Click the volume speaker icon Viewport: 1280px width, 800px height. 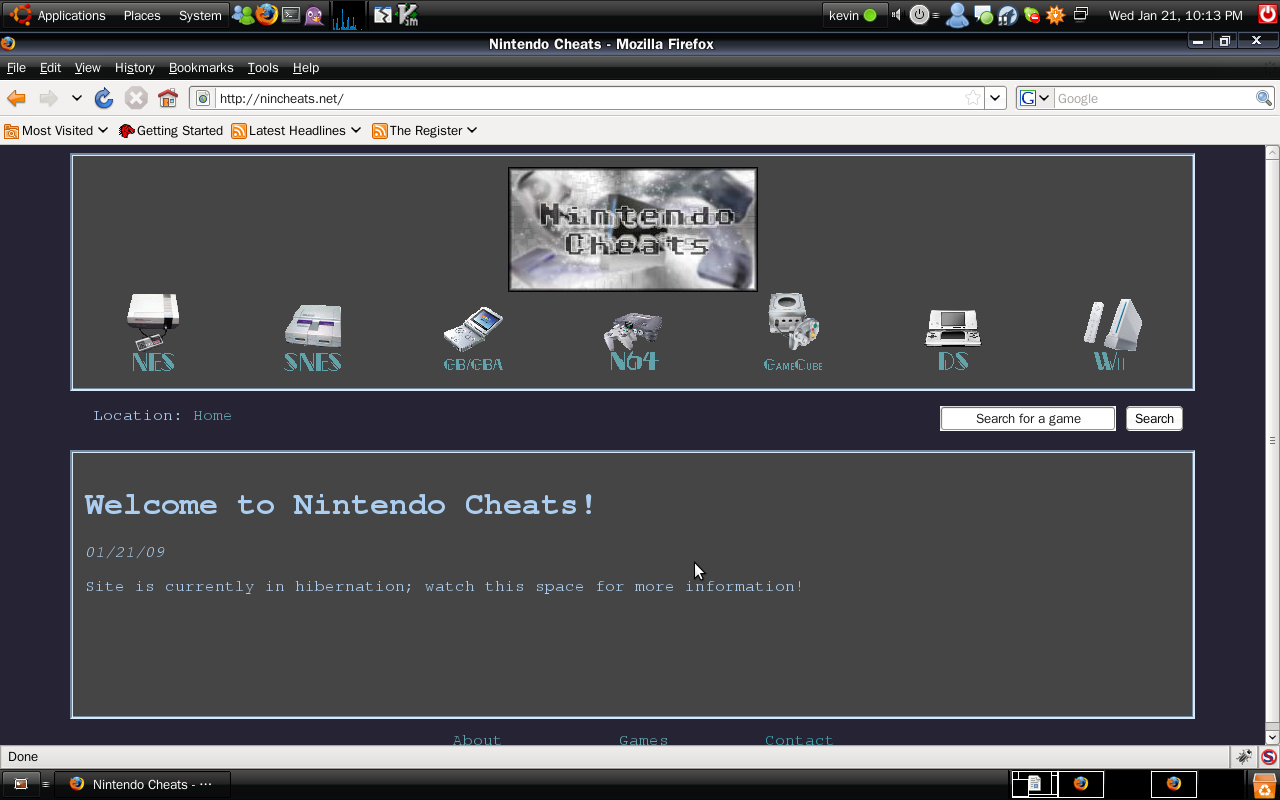[x=896, y=15]
